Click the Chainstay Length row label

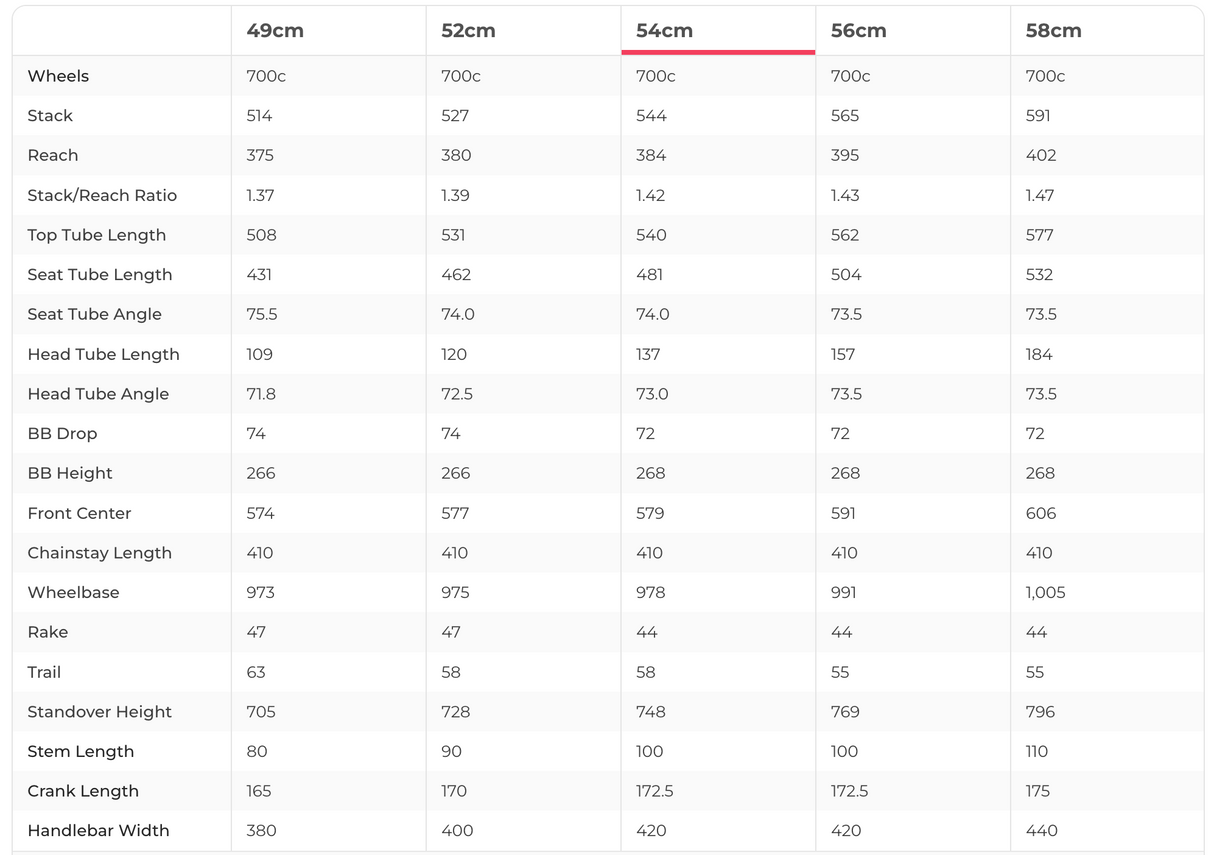click(100, 553)
